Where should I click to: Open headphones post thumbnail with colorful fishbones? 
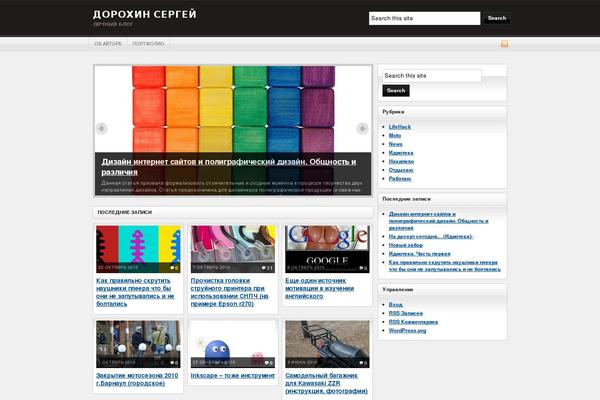pos(138,249)
